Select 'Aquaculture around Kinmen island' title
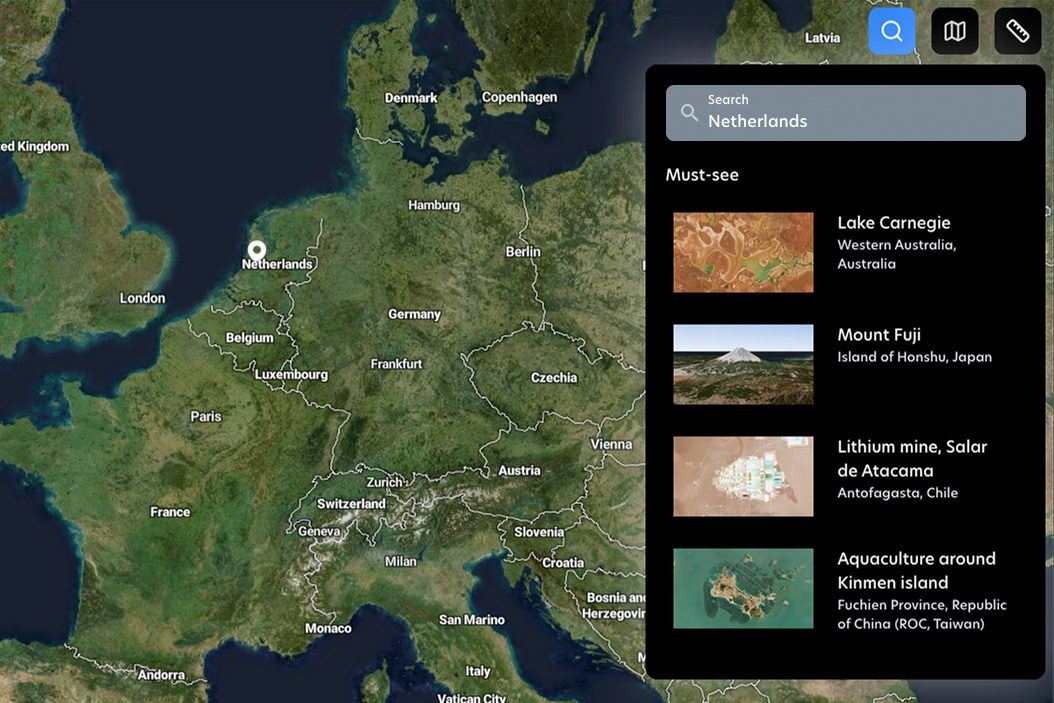The image size is (1054, 703). [916, 571]
